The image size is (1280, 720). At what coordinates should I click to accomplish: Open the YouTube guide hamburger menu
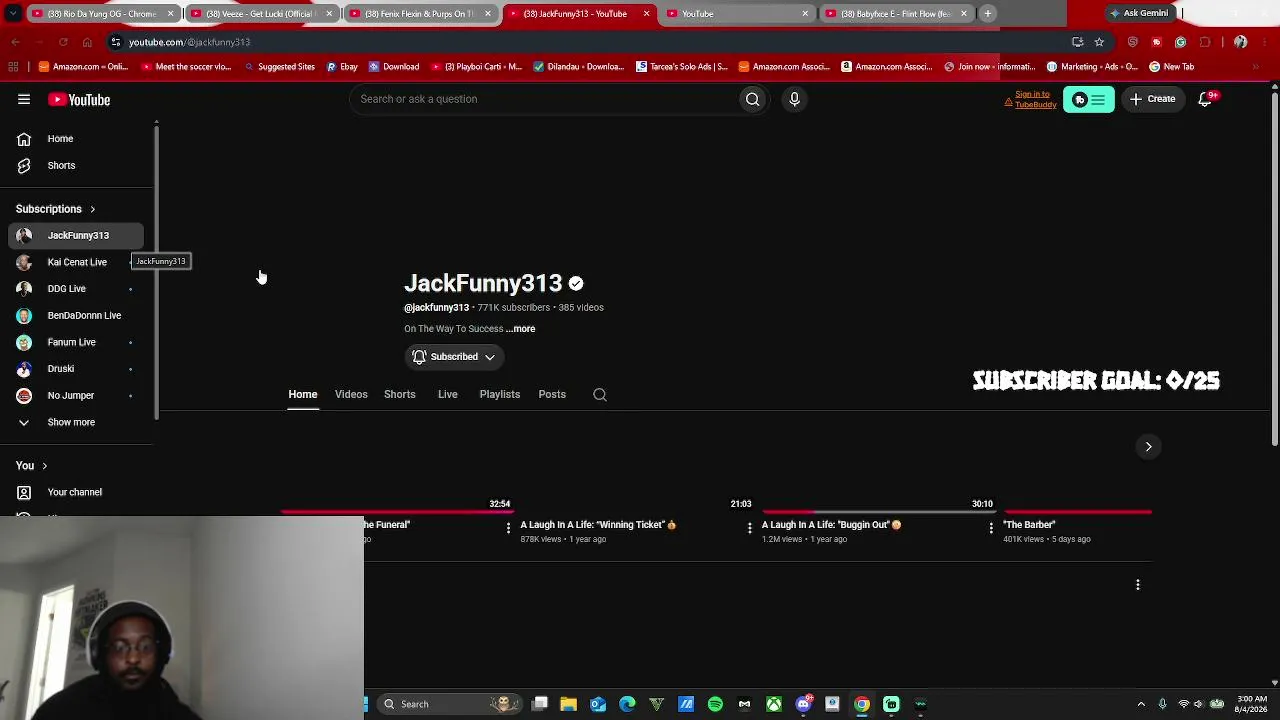click(x=24, y=99)
